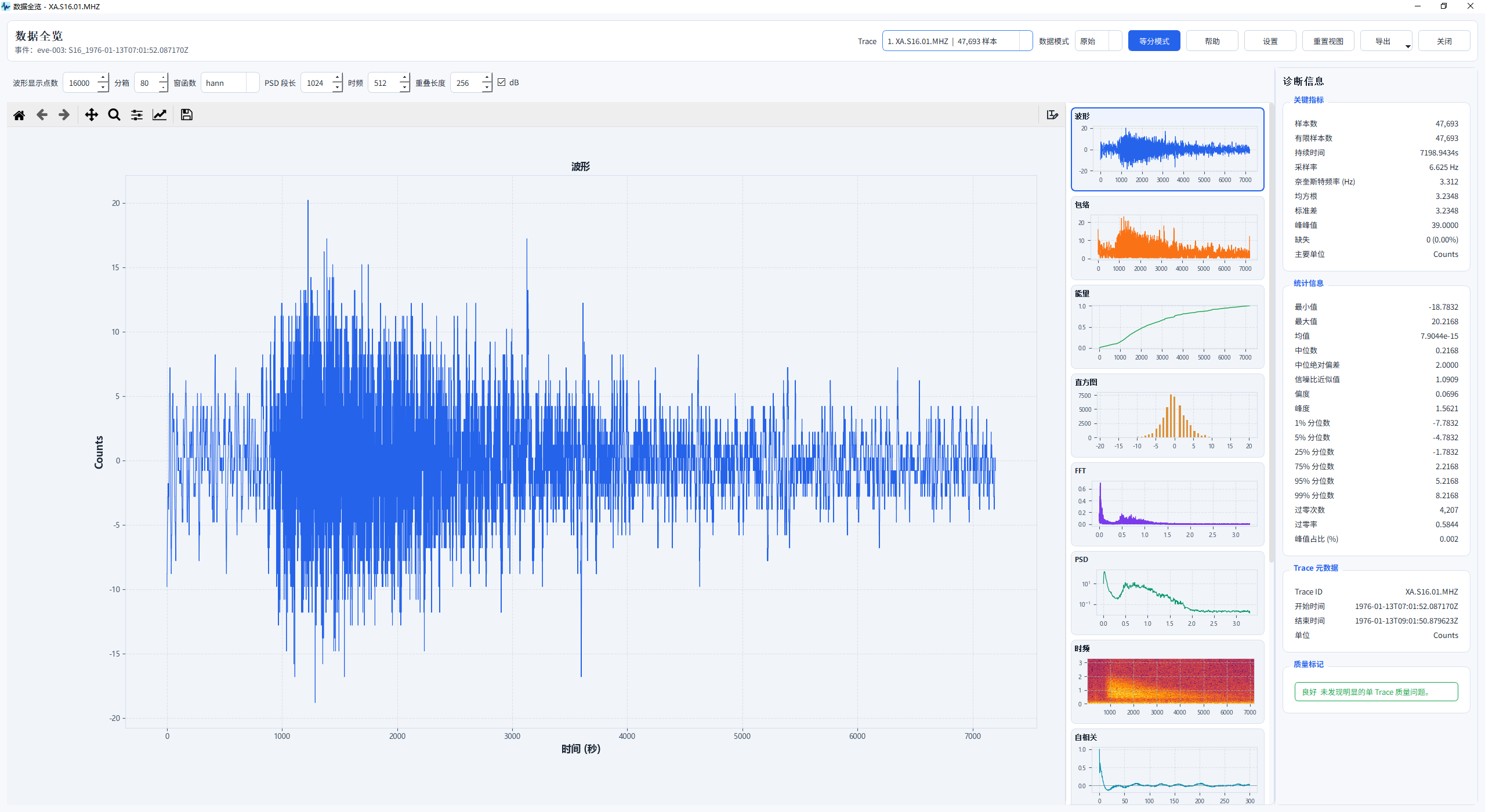
Task: Select the 时频 spectrogram thumbnail
Action: 1167,681
